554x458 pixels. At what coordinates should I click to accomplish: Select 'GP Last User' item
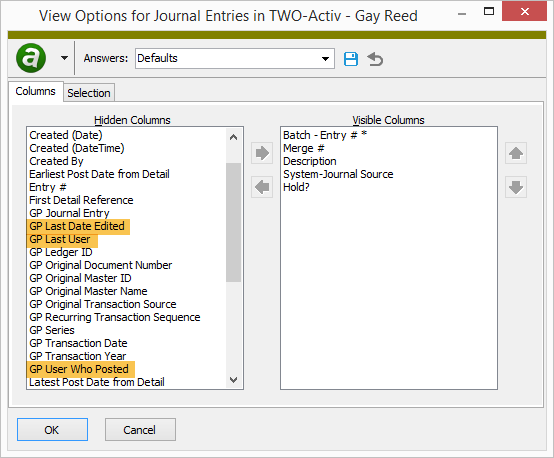click(60, 239)
